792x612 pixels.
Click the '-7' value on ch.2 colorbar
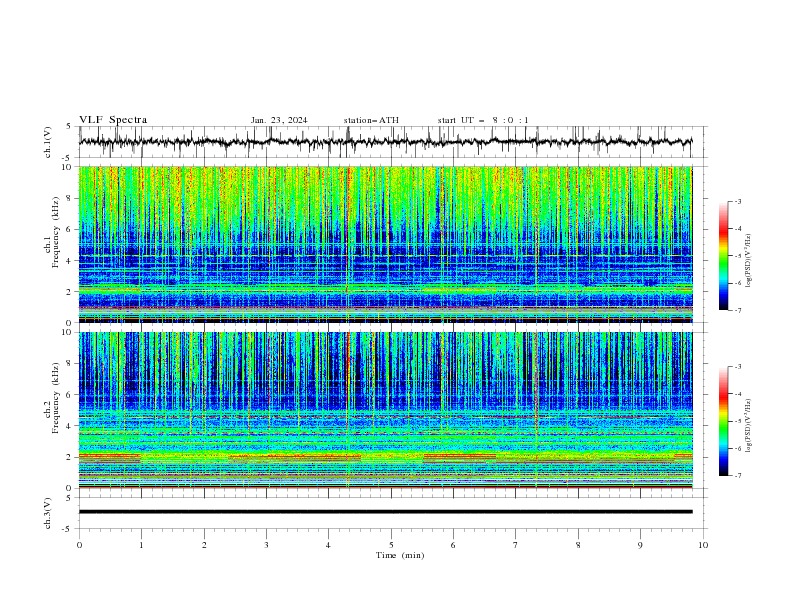(x=738, y=476)
